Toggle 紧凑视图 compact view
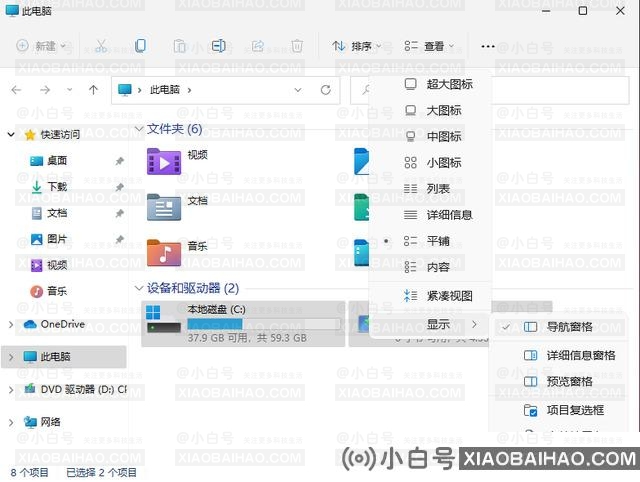 [x=430, y=295]
